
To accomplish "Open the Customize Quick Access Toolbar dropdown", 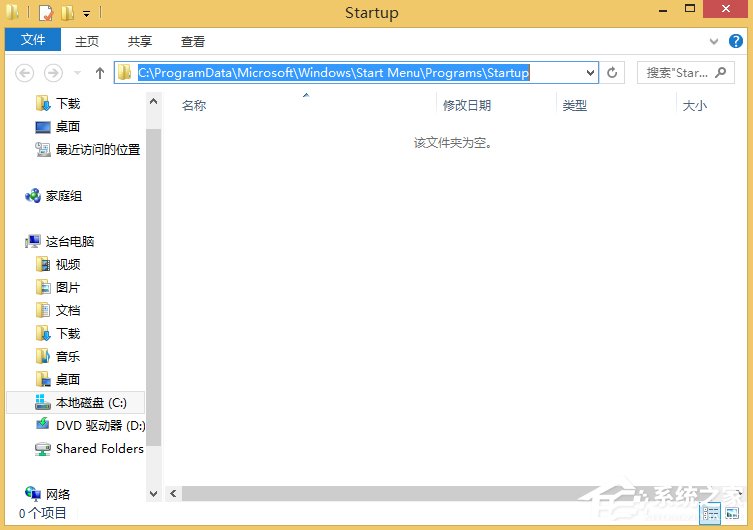I will click(87, 13).
